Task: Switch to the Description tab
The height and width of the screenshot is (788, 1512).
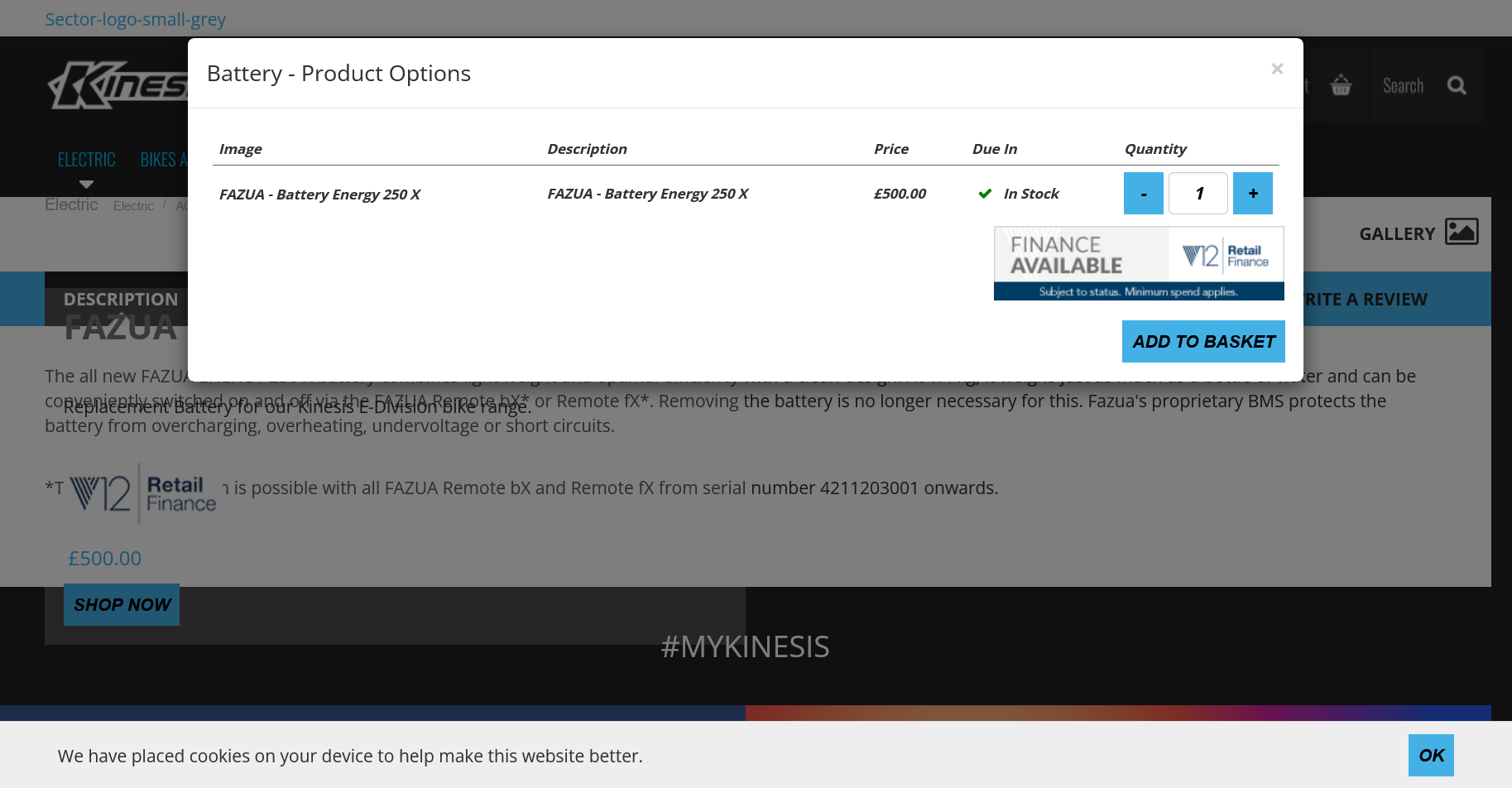Action: tap(120, 299)
